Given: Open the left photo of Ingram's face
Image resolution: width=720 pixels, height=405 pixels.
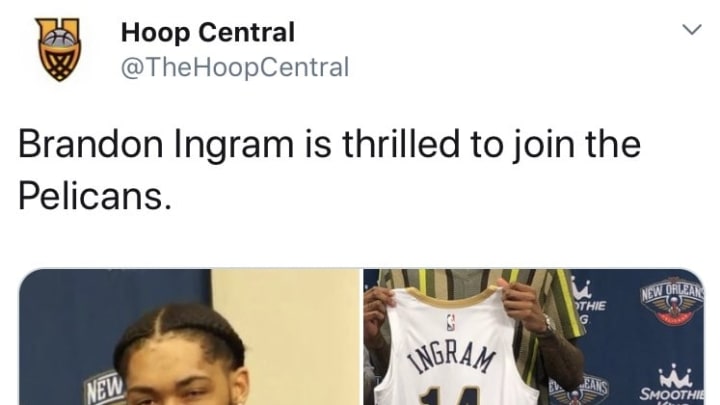Looking at the screenshot, I should (189, 337).
